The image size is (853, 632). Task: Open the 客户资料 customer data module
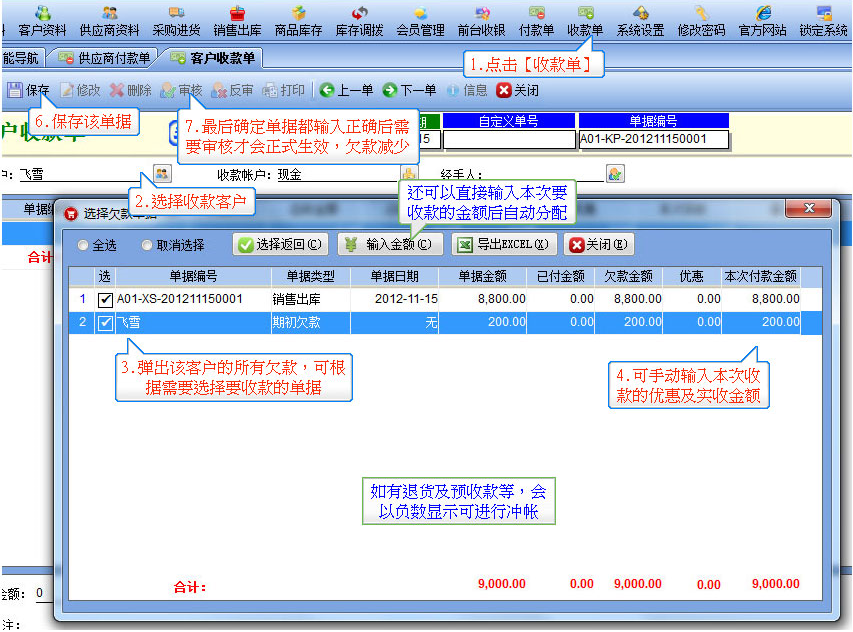[42, 21]
